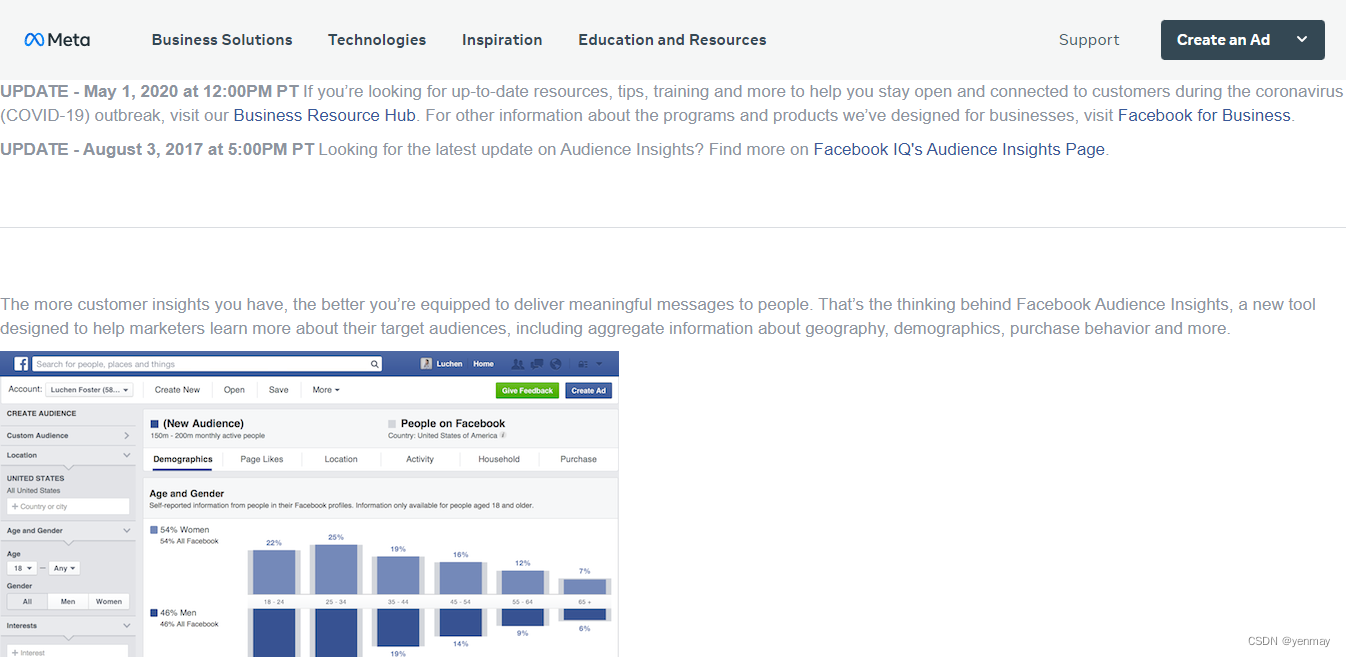Click the 22% women bar for ages 18-24
The width and height of the screenshot is (1346, 657).
[274, 572]
